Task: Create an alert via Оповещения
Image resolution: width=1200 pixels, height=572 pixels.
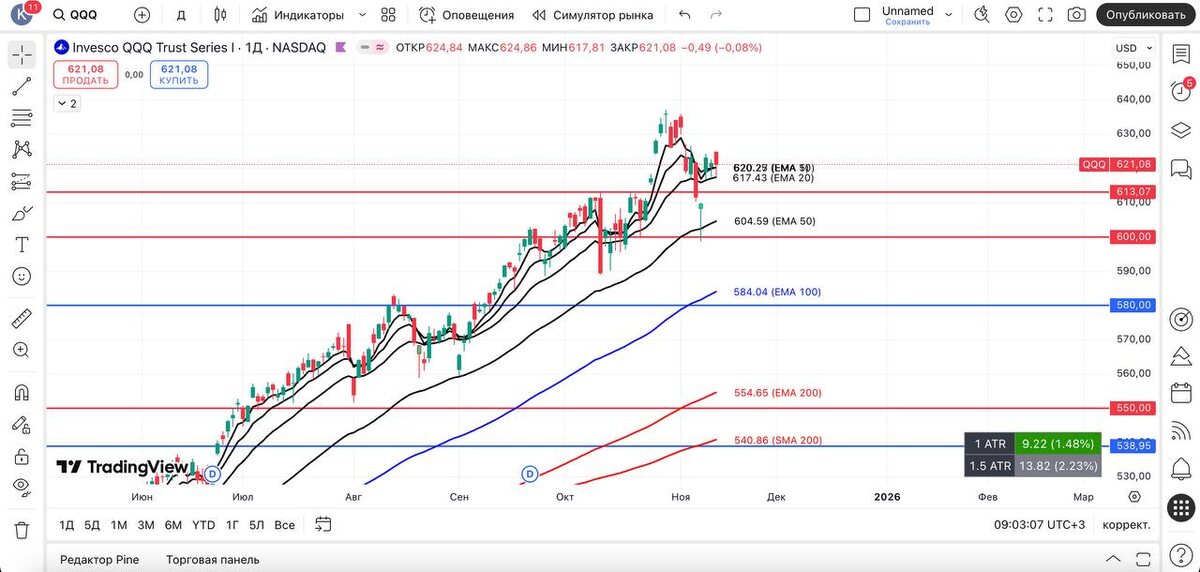Action: pyautogui.click(x=467, y=15)
